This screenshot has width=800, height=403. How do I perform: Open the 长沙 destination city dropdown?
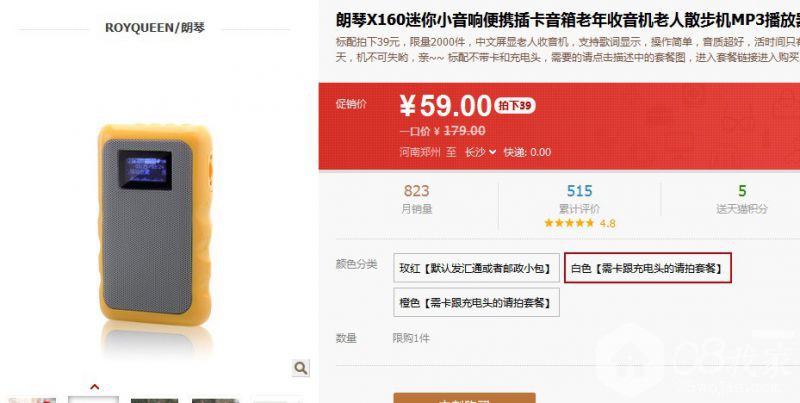(480, 152)
